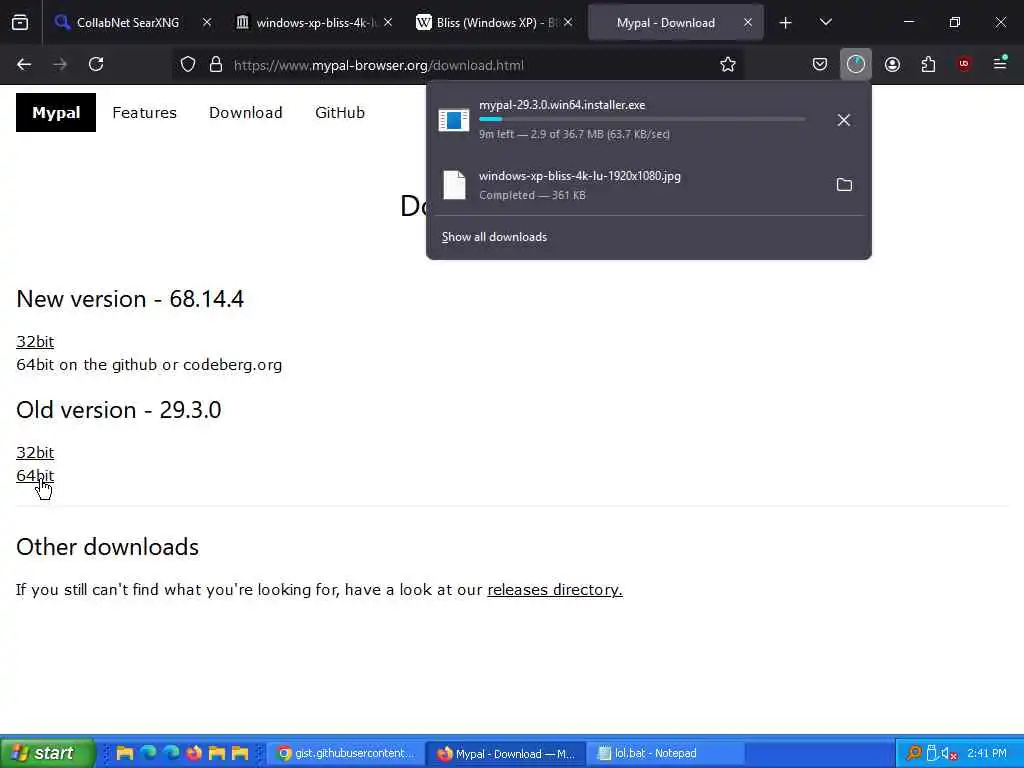Switch to the Bliss (Windows XP) tab
The height and width of the screenshot is (768, 1024).
(493, 22)
